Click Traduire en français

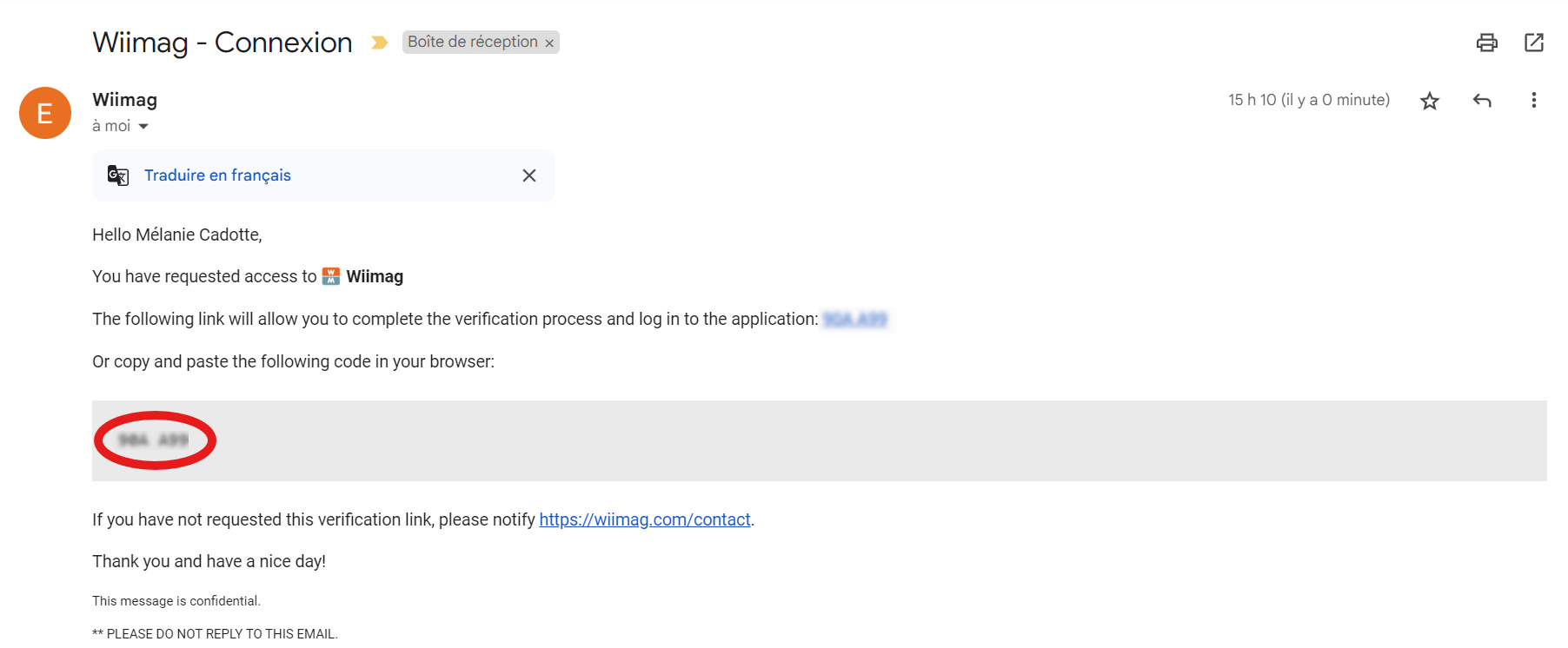click(x=217, y=175)
